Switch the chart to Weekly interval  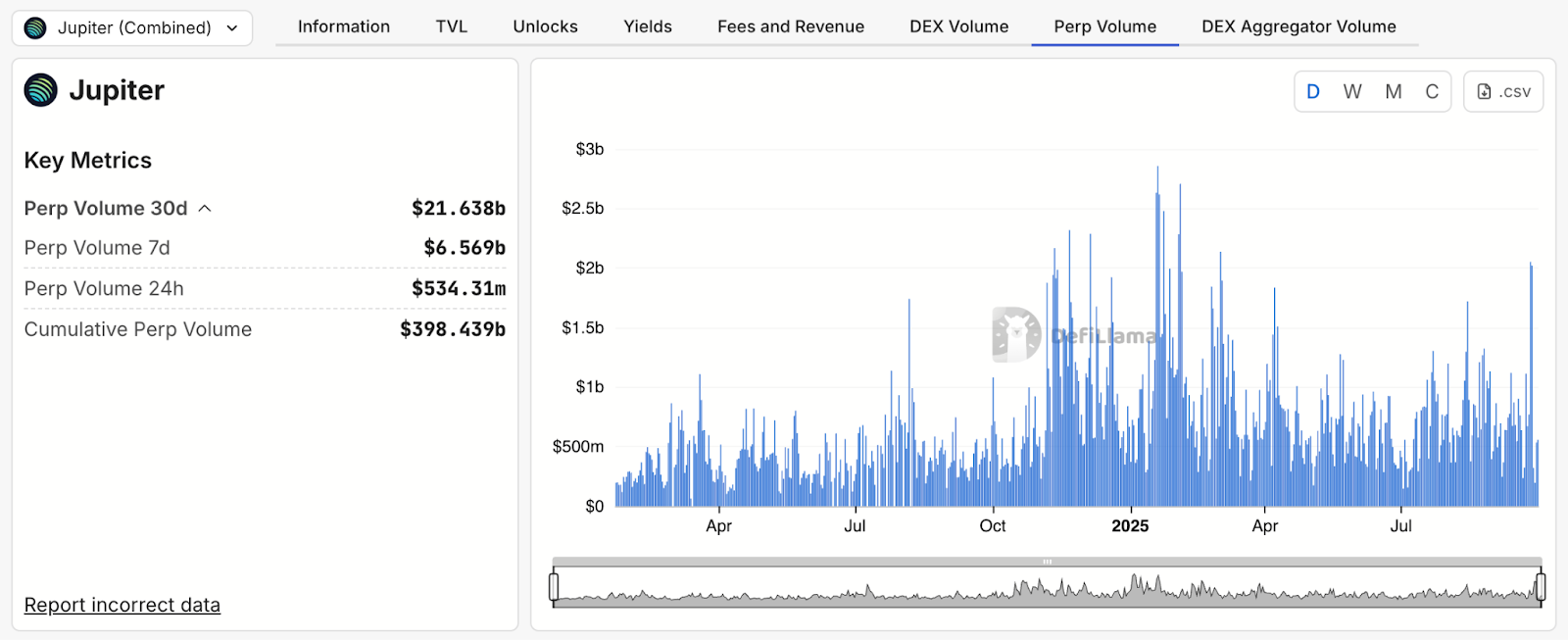[1352, 91]
